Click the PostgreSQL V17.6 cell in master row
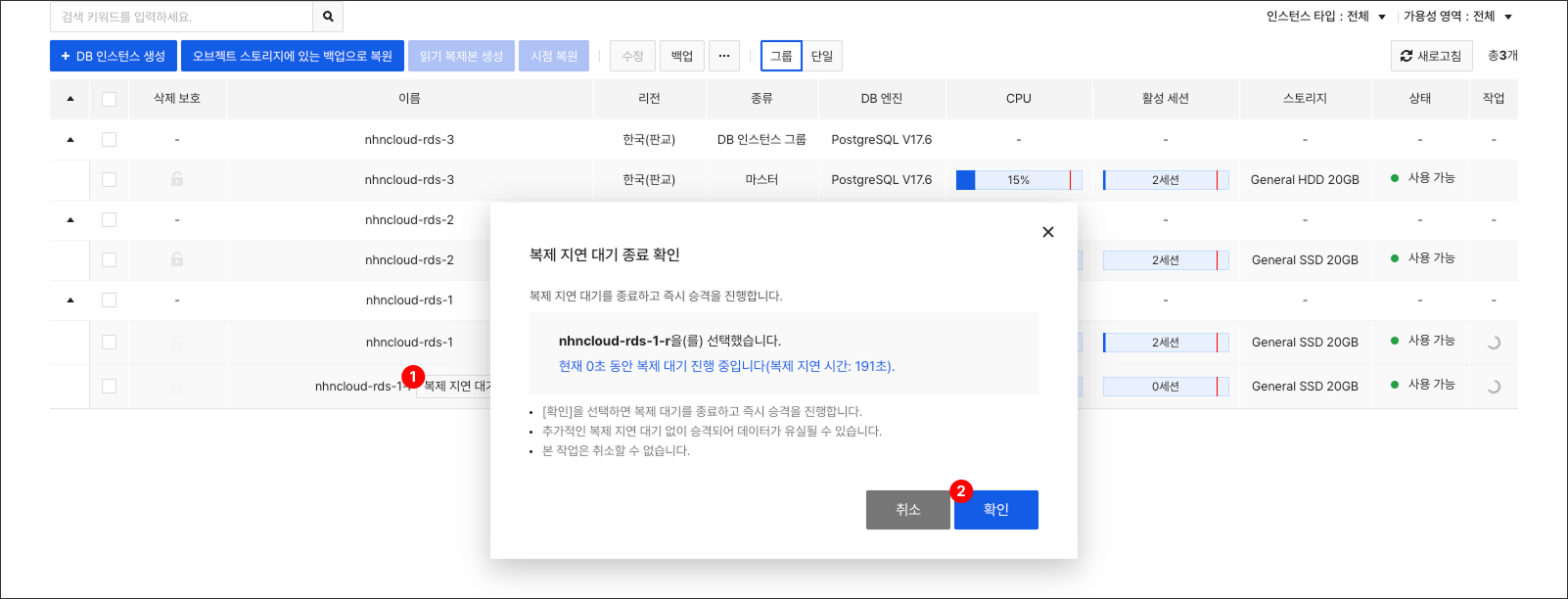This screenshot has width=1568, height=599. pyautogui.click(x=881, y=180)
